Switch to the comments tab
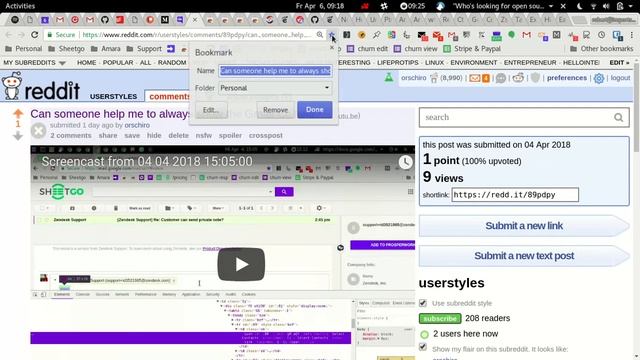This screenshot has height=360, width=640. click(x=167, y=96)
